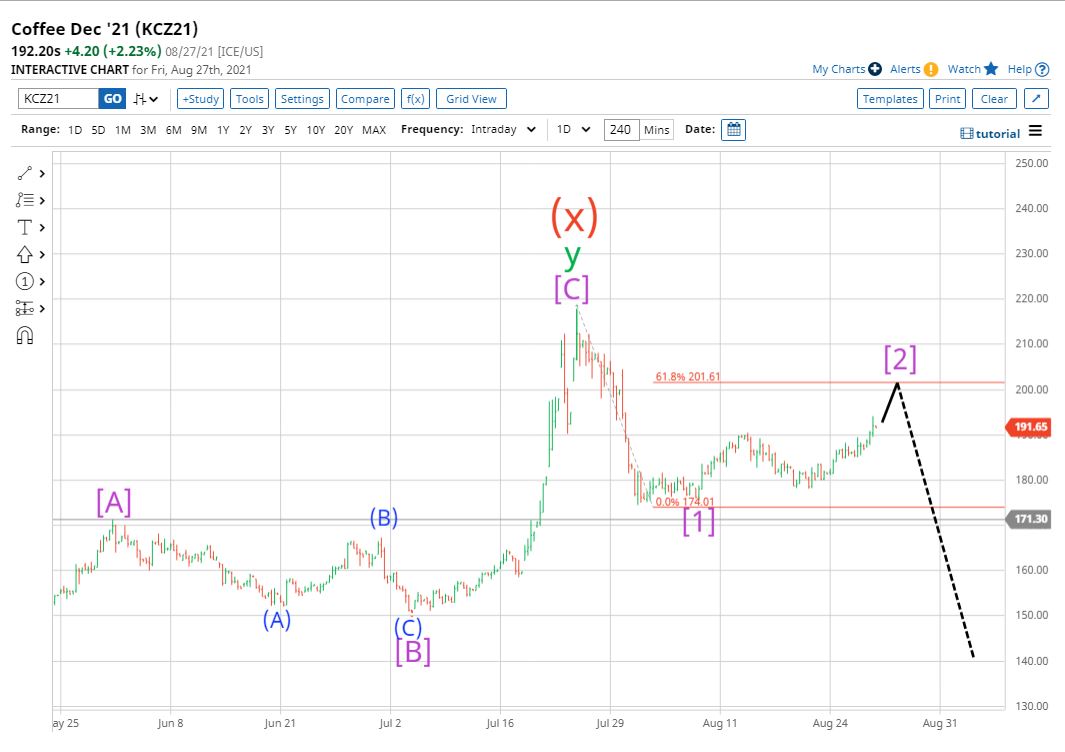Switch to Grid View

point(471,99)
